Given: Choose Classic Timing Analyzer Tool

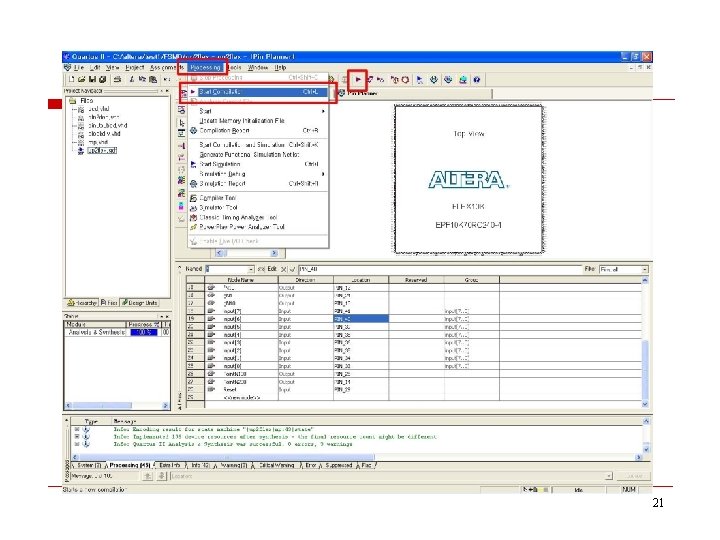Looking at the screenshot, I should click(259, 217).
